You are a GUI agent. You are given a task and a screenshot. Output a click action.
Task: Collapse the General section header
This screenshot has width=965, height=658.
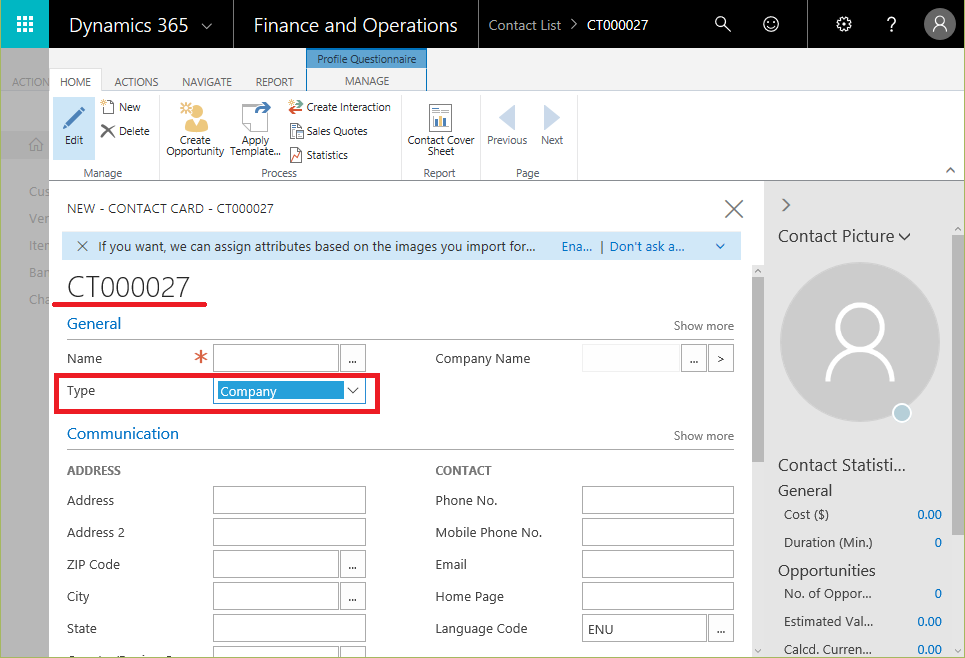pos(94,324)
